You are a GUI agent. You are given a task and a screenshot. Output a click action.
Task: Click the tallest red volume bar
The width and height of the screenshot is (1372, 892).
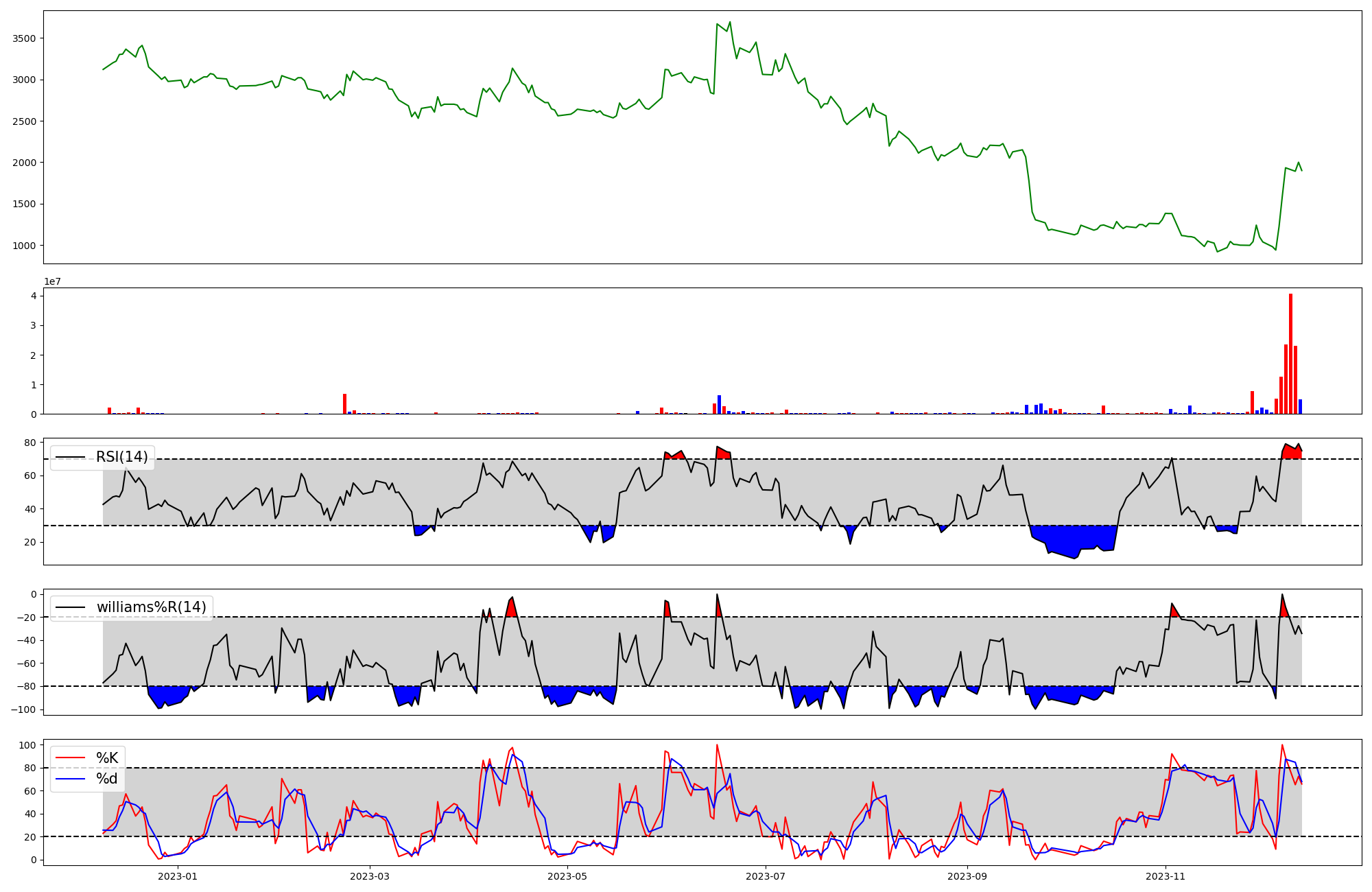click(1290, 353)
